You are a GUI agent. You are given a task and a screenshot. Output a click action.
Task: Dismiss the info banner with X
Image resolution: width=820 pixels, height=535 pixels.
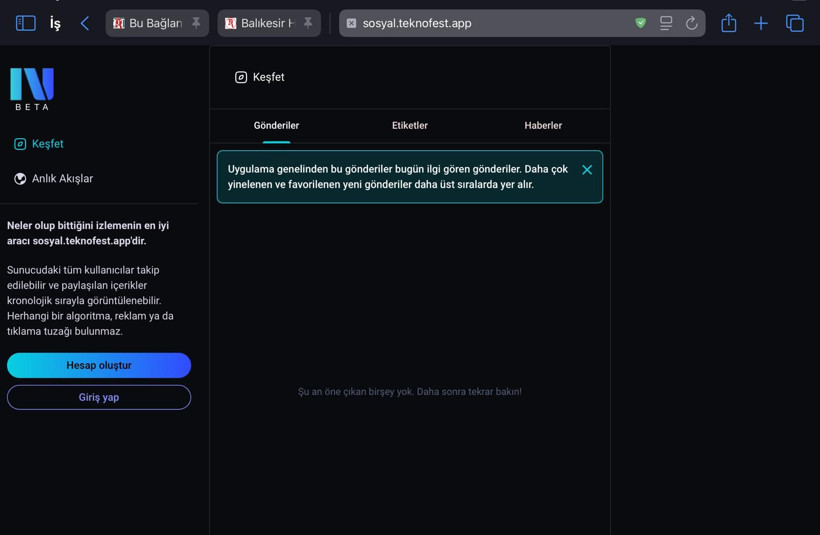coord(587,170)
